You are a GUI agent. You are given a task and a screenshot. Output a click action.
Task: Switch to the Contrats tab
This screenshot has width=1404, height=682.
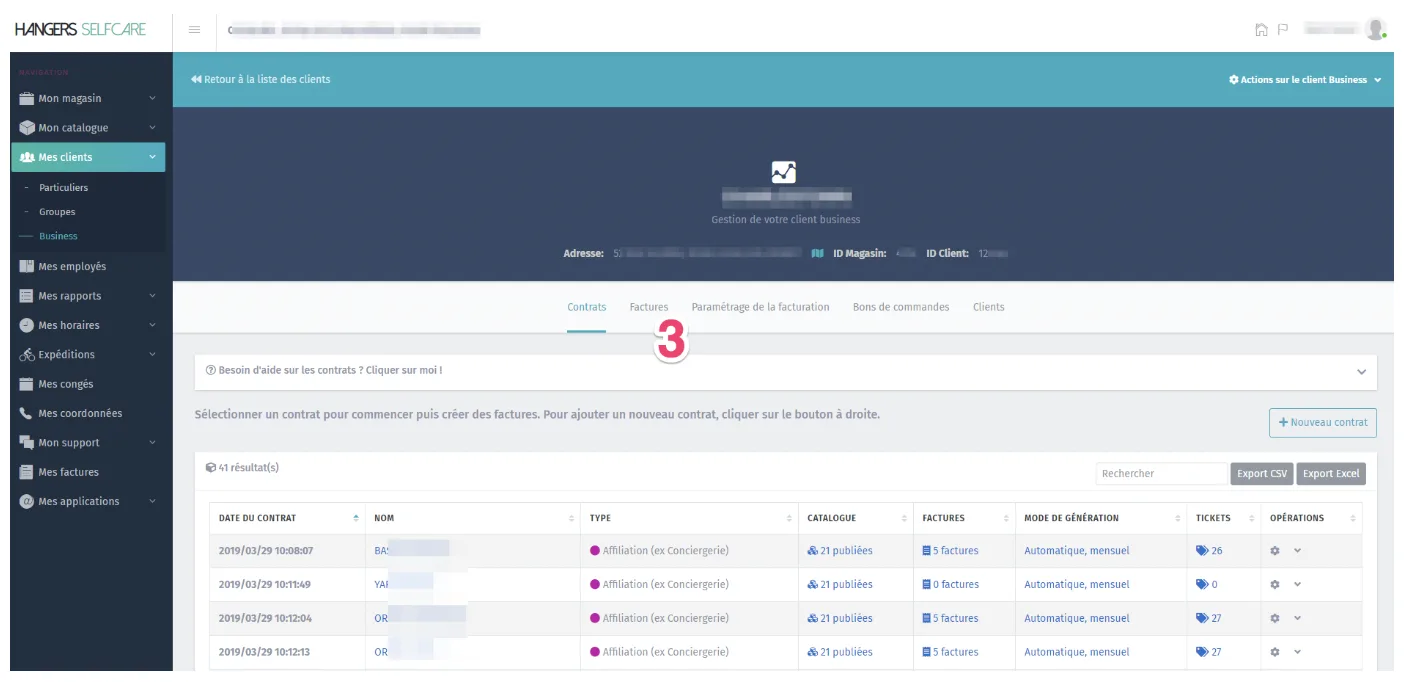point(587,307)
